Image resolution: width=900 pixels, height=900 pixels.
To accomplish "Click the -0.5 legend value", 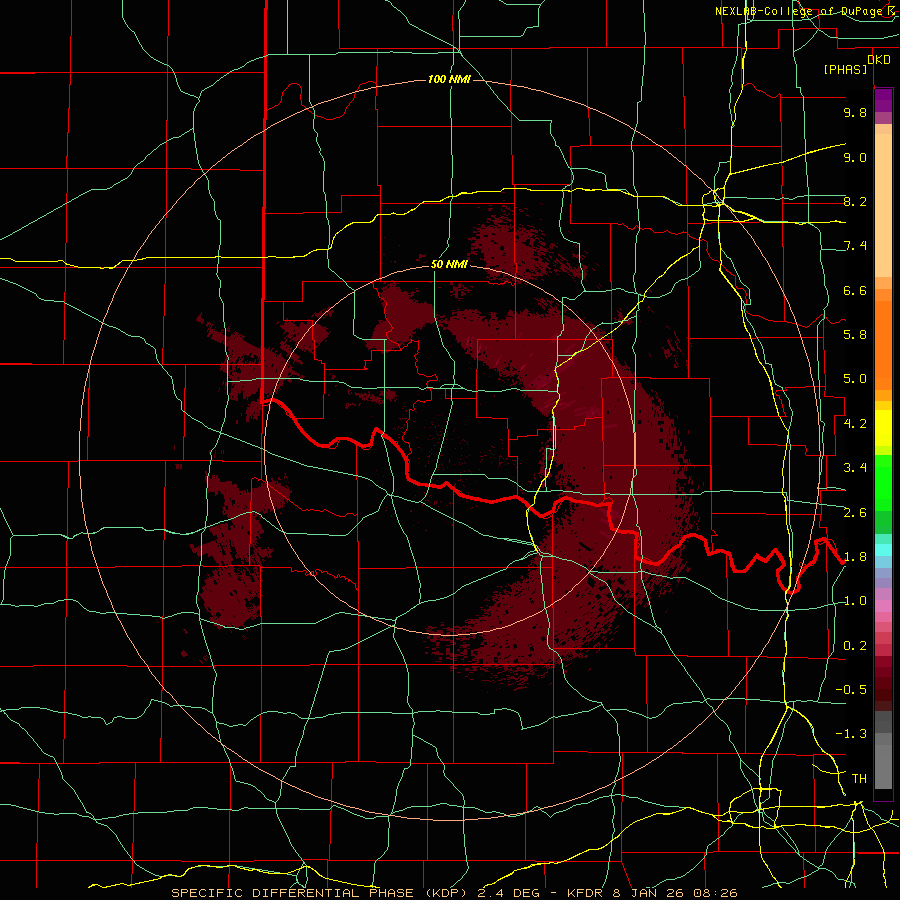I will (851, 690).
